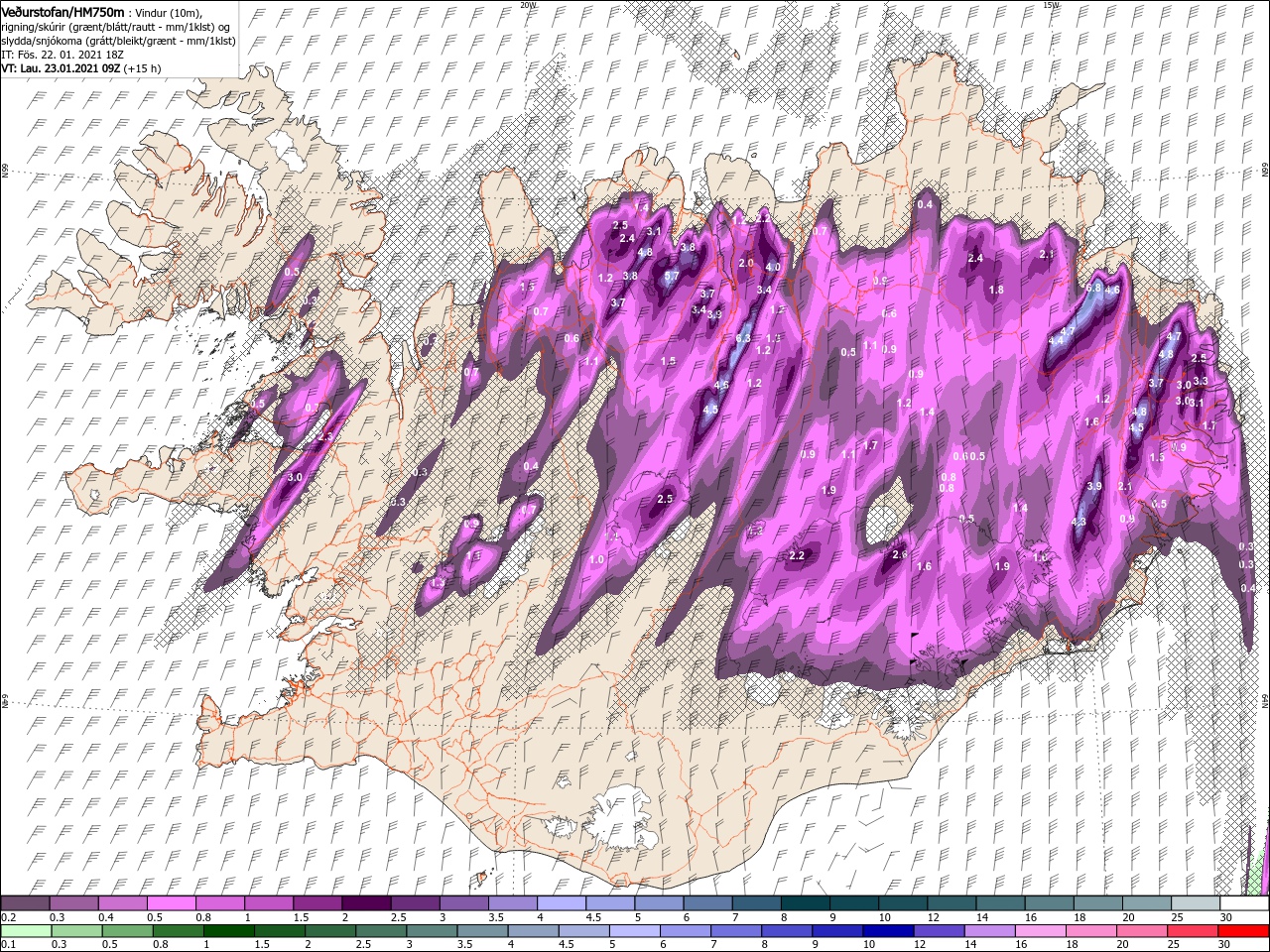
Task: Click the dark teal 8–9 swatch in the upper legend row
Action: (806, 903)
